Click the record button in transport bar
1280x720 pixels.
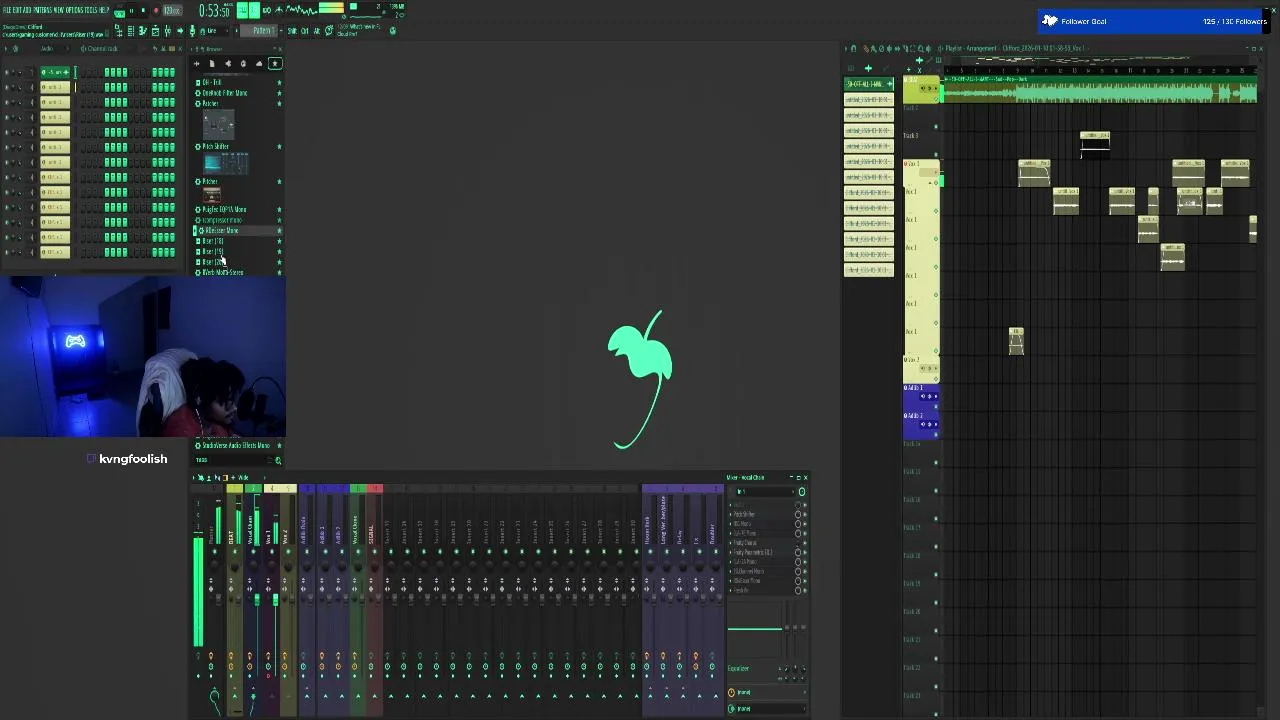tap(156, 11)
